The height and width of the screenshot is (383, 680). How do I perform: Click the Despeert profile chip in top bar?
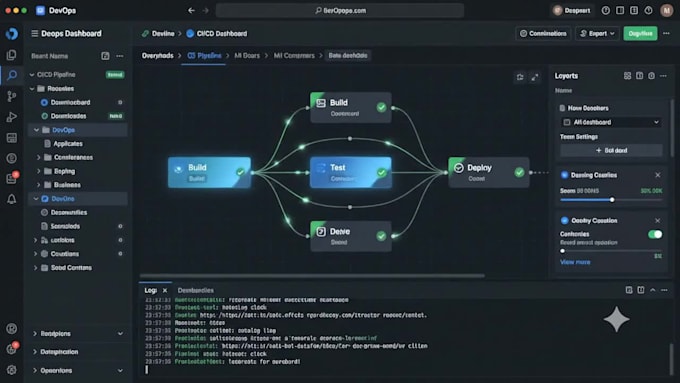[572, 10]
